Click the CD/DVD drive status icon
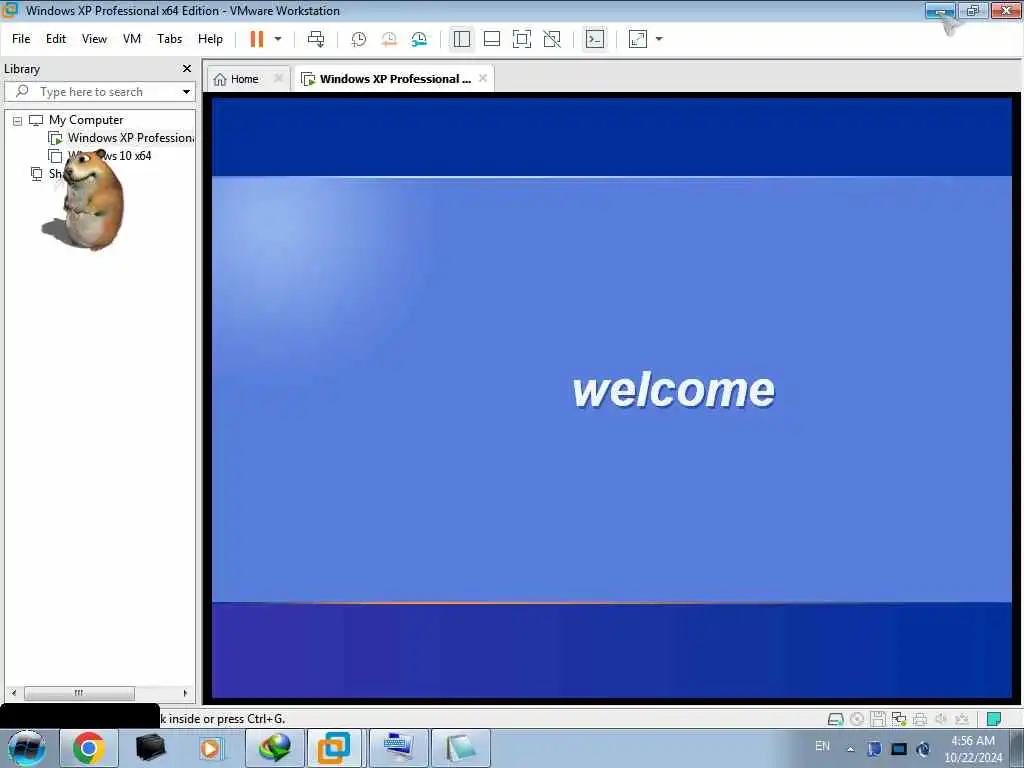This screenshot has width=1024, height=768. [857, 720]
